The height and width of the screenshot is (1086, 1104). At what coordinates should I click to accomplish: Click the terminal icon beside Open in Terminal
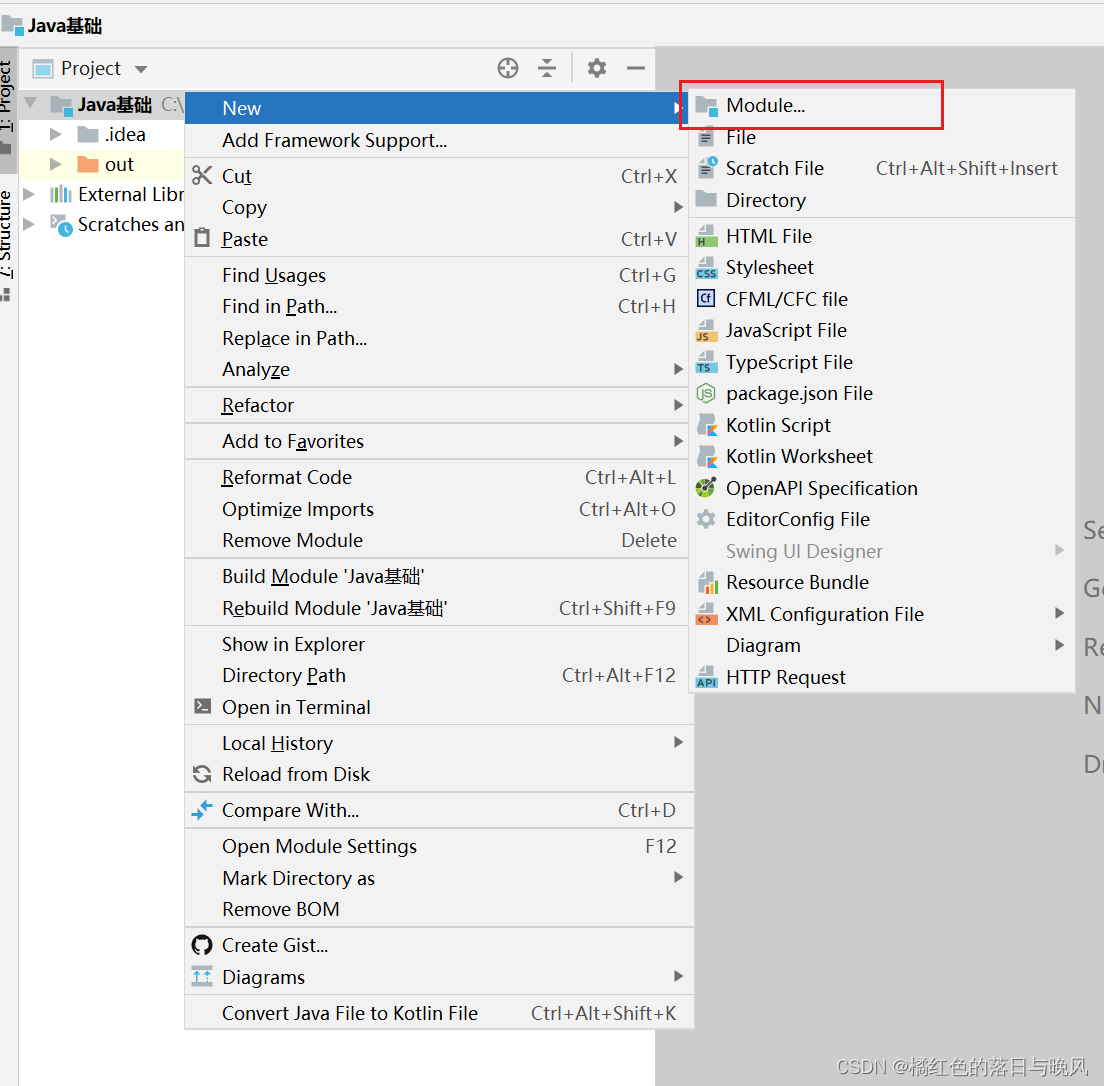point(201,707)
